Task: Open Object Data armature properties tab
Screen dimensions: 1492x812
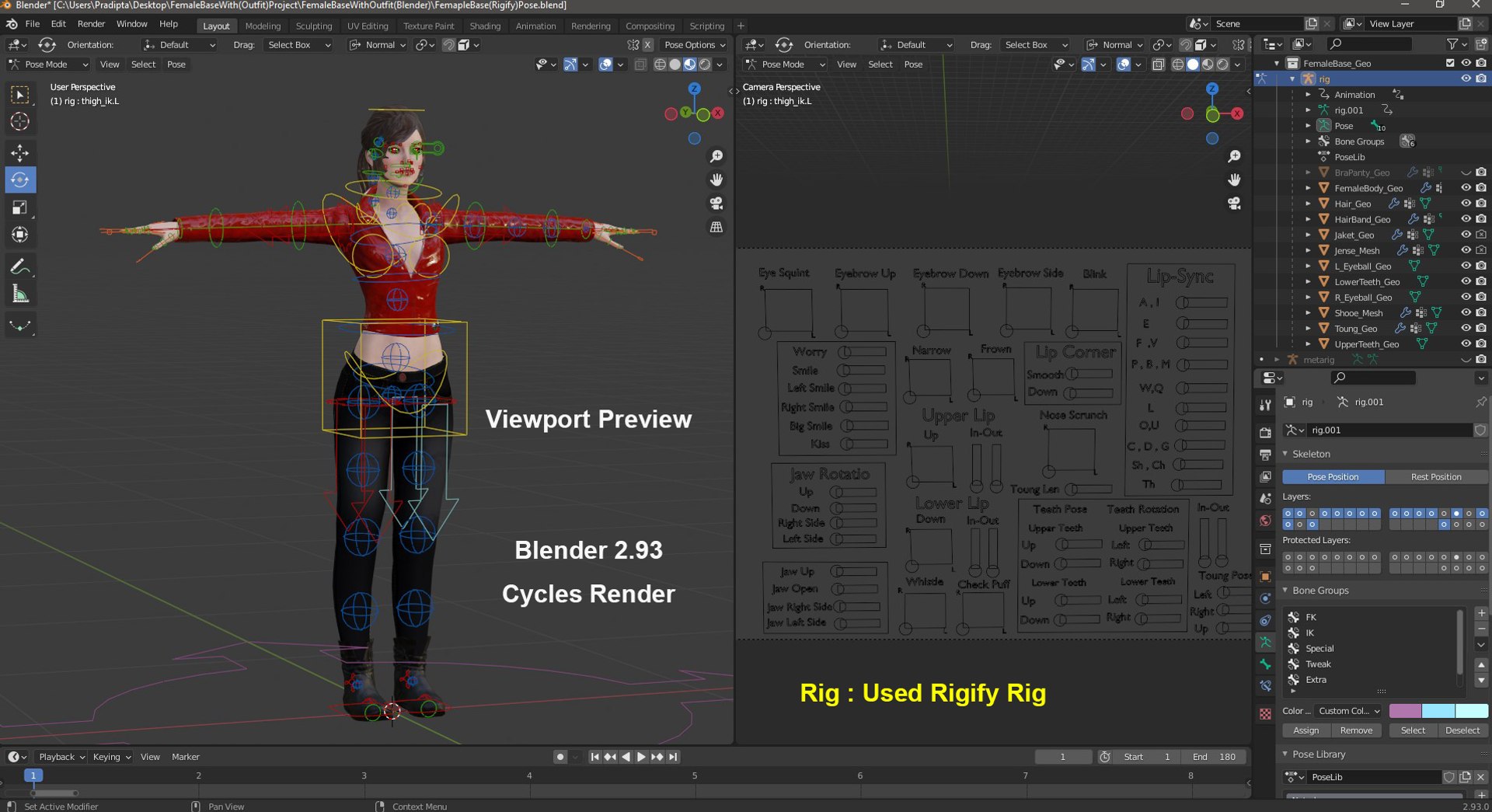Action: (1265, 643)
